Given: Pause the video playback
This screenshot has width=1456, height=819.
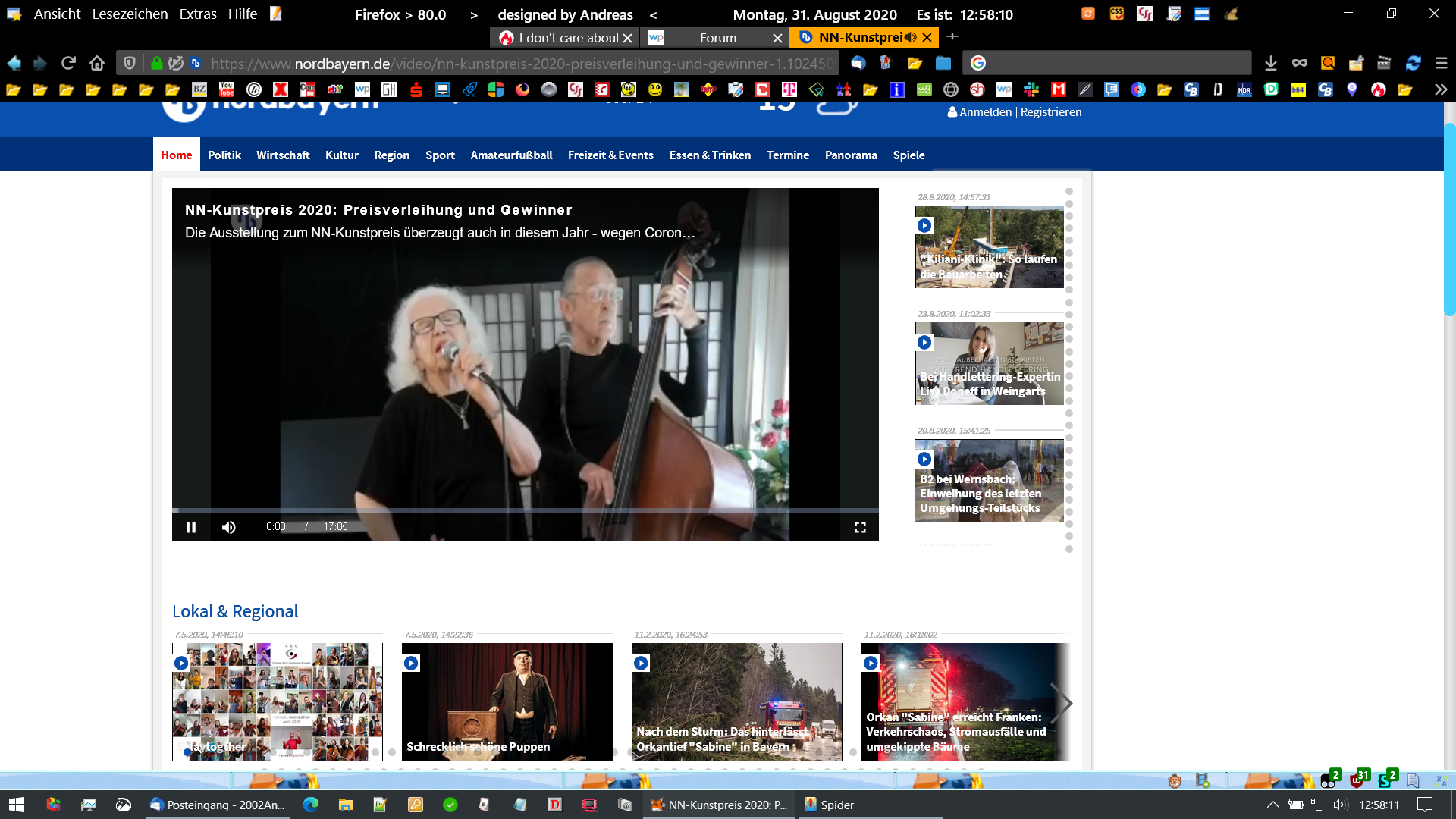Looking at the screenshot, I should point(191,527).
